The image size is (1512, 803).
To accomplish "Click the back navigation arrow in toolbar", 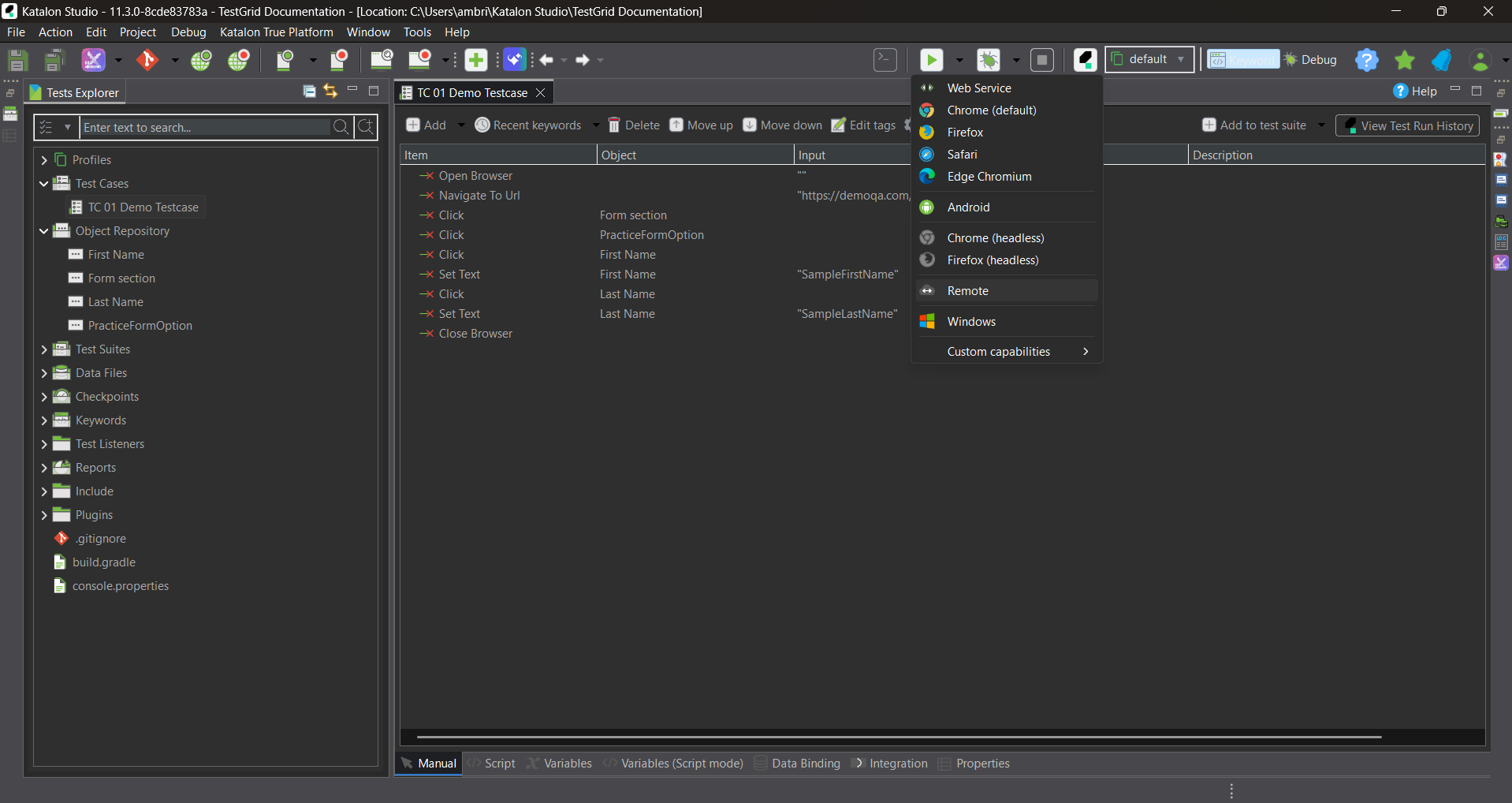I will pyautogui.click(x=546, y=60).
